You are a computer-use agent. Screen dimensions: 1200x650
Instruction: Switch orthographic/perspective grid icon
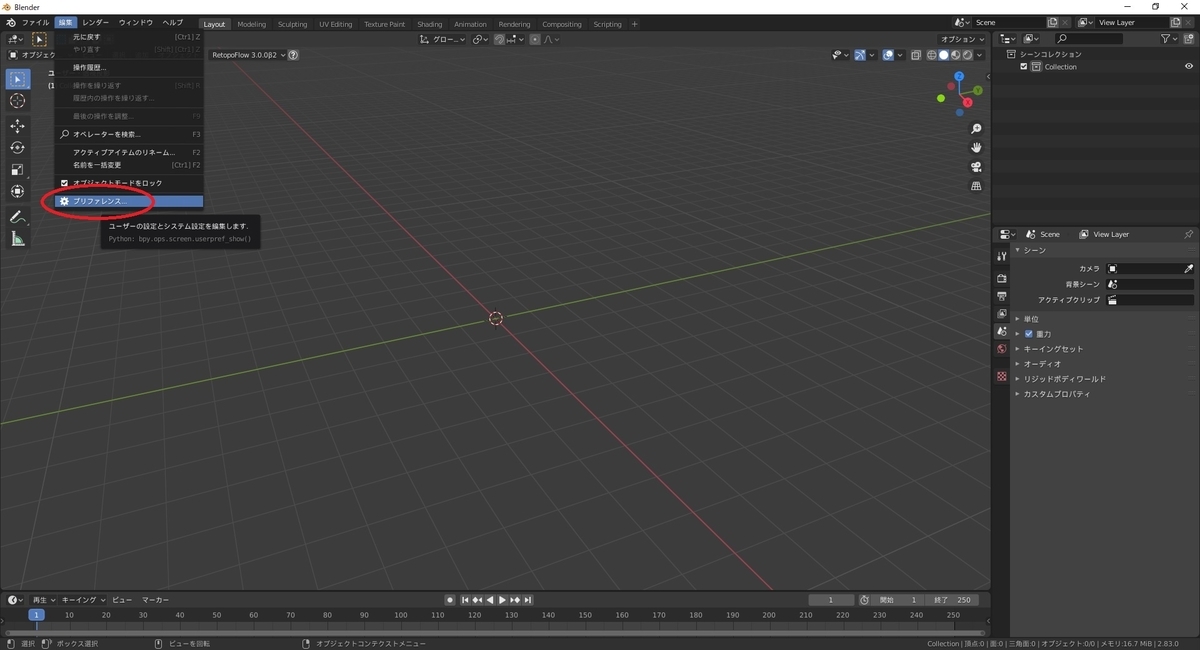point(977,186)
